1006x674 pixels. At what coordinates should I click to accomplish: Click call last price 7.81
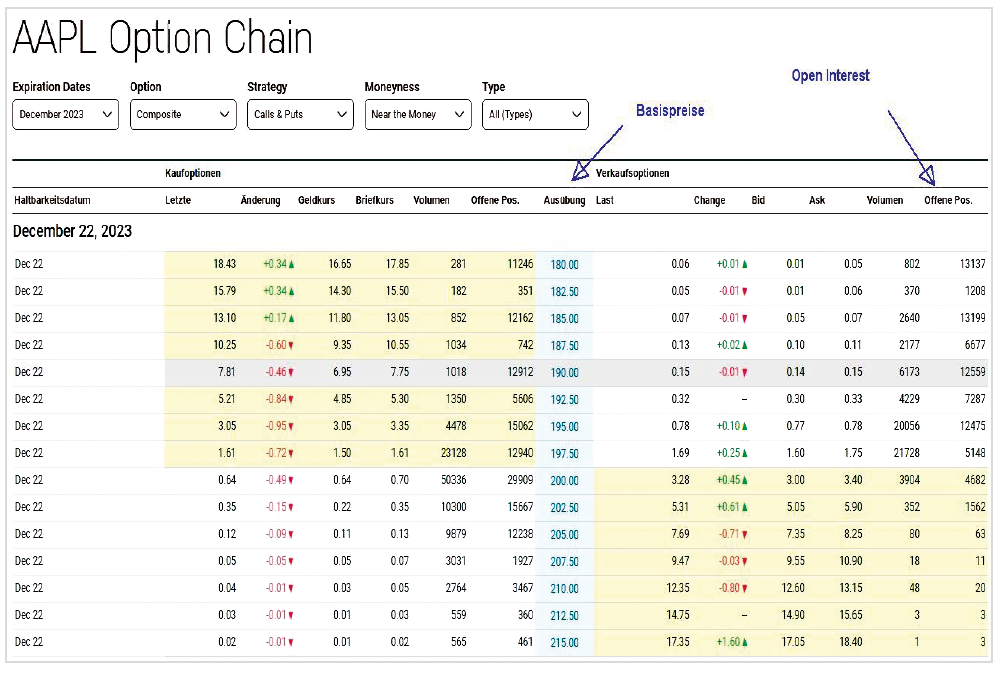(226, 371)
